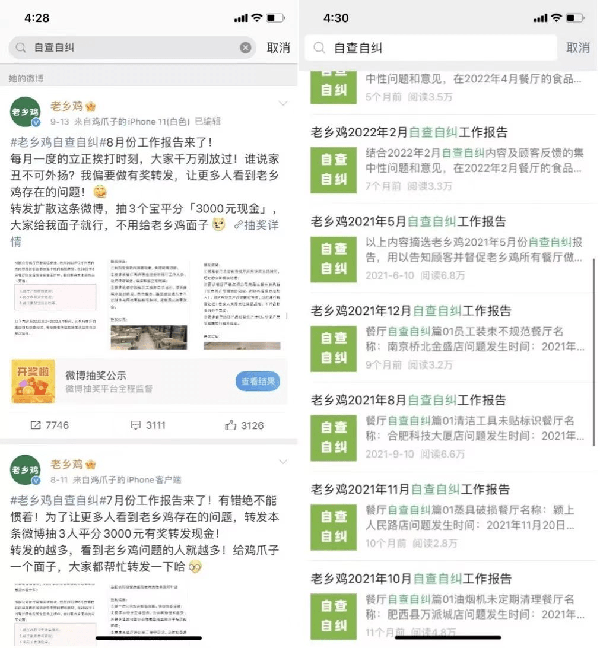The height and width of the screenshot is (648, 600).
Task: Tap the left search magnifier icon
Action: click(x=21, y=48)
